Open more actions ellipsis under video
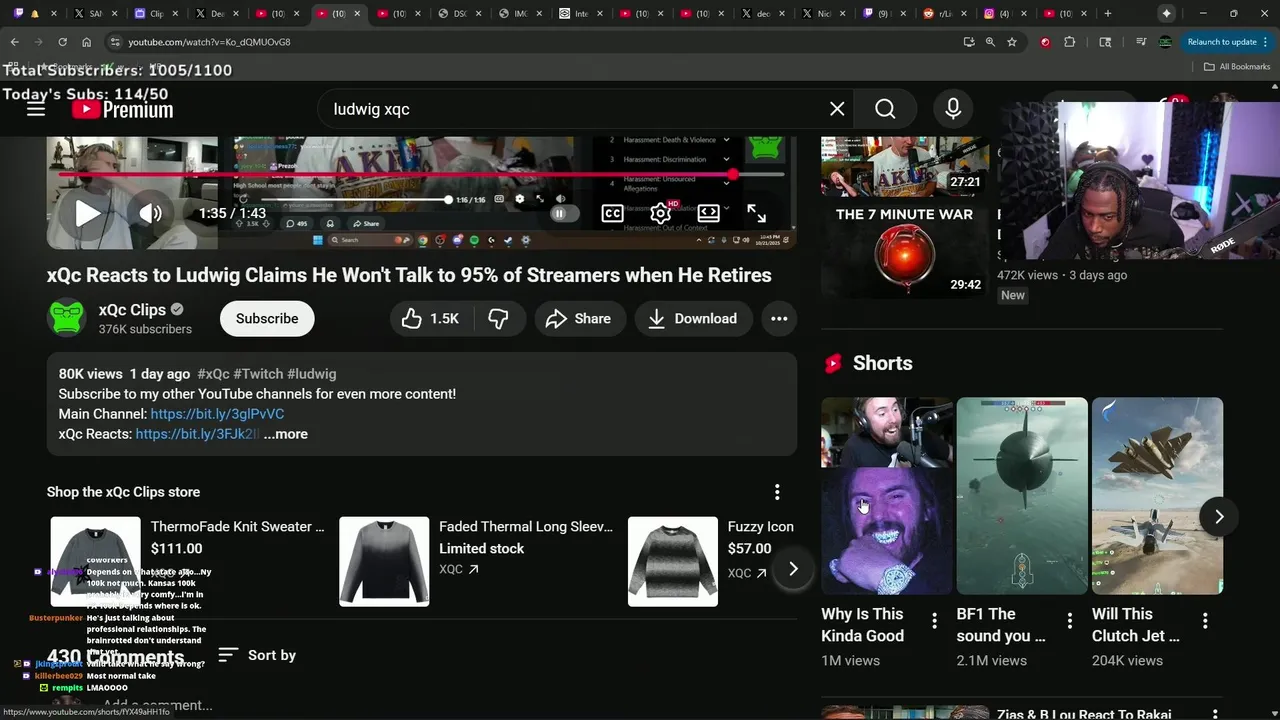Screen dimensions: 1280x720 tap(779, 318)
